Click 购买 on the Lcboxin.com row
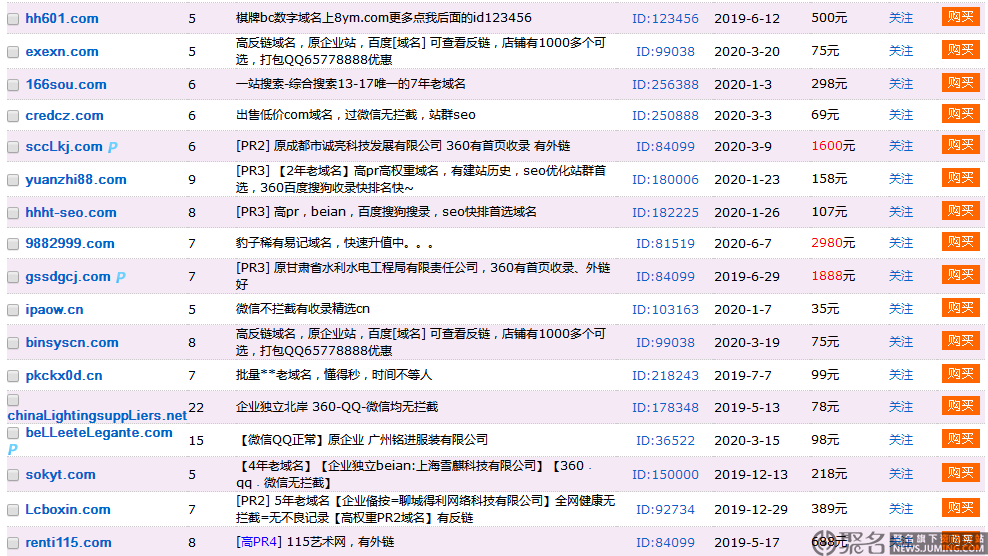 point(960,507)
